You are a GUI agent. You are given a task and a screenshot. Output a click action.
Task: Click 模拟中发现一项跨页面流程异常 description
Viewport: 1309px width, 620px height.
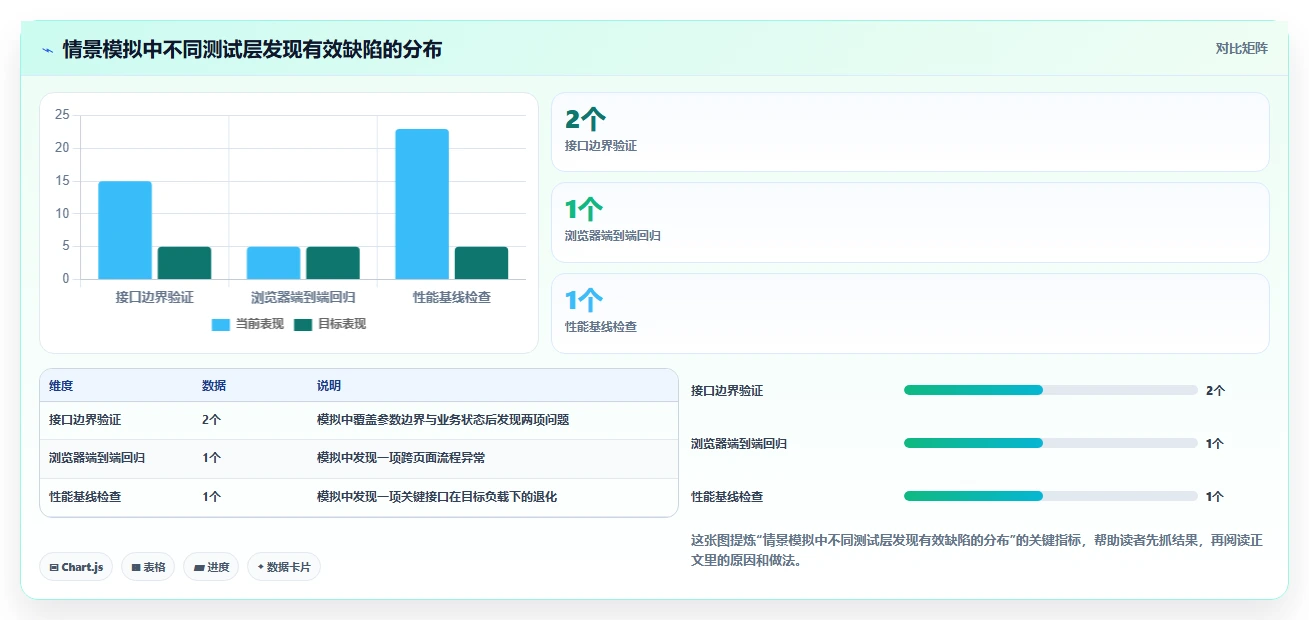coord(401,458)
